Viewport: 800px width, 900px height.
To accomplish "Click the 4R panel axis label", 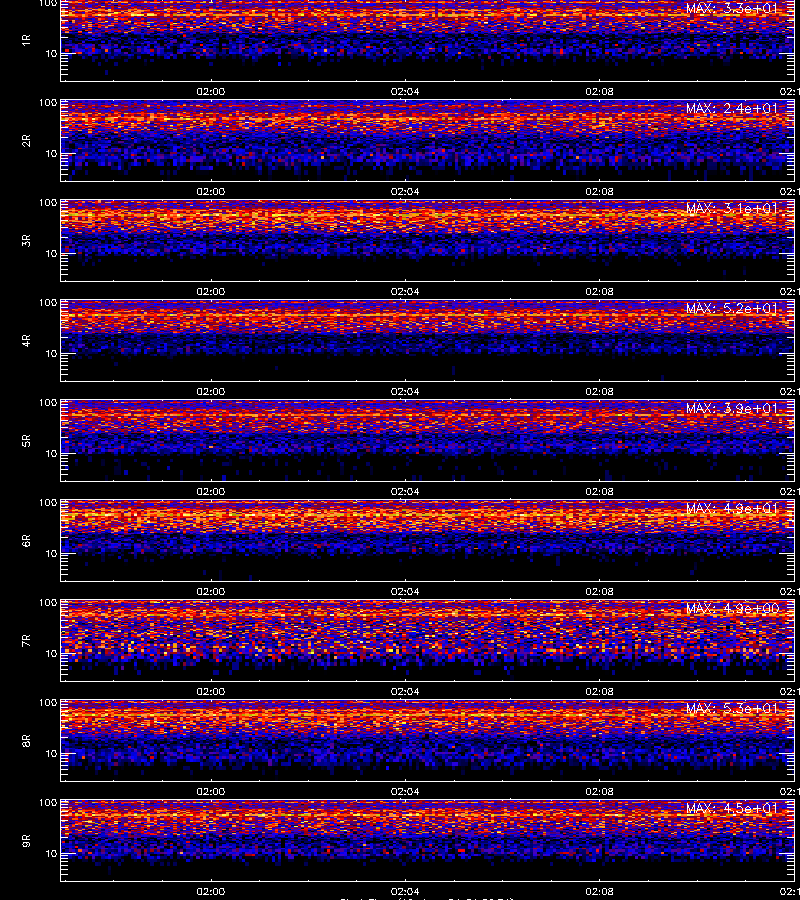I will 26,340.
